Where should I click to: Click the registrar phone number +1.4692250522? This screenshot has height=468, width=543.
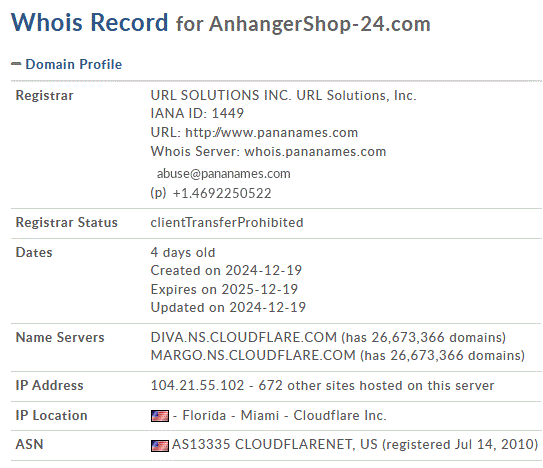click(222, 193)
